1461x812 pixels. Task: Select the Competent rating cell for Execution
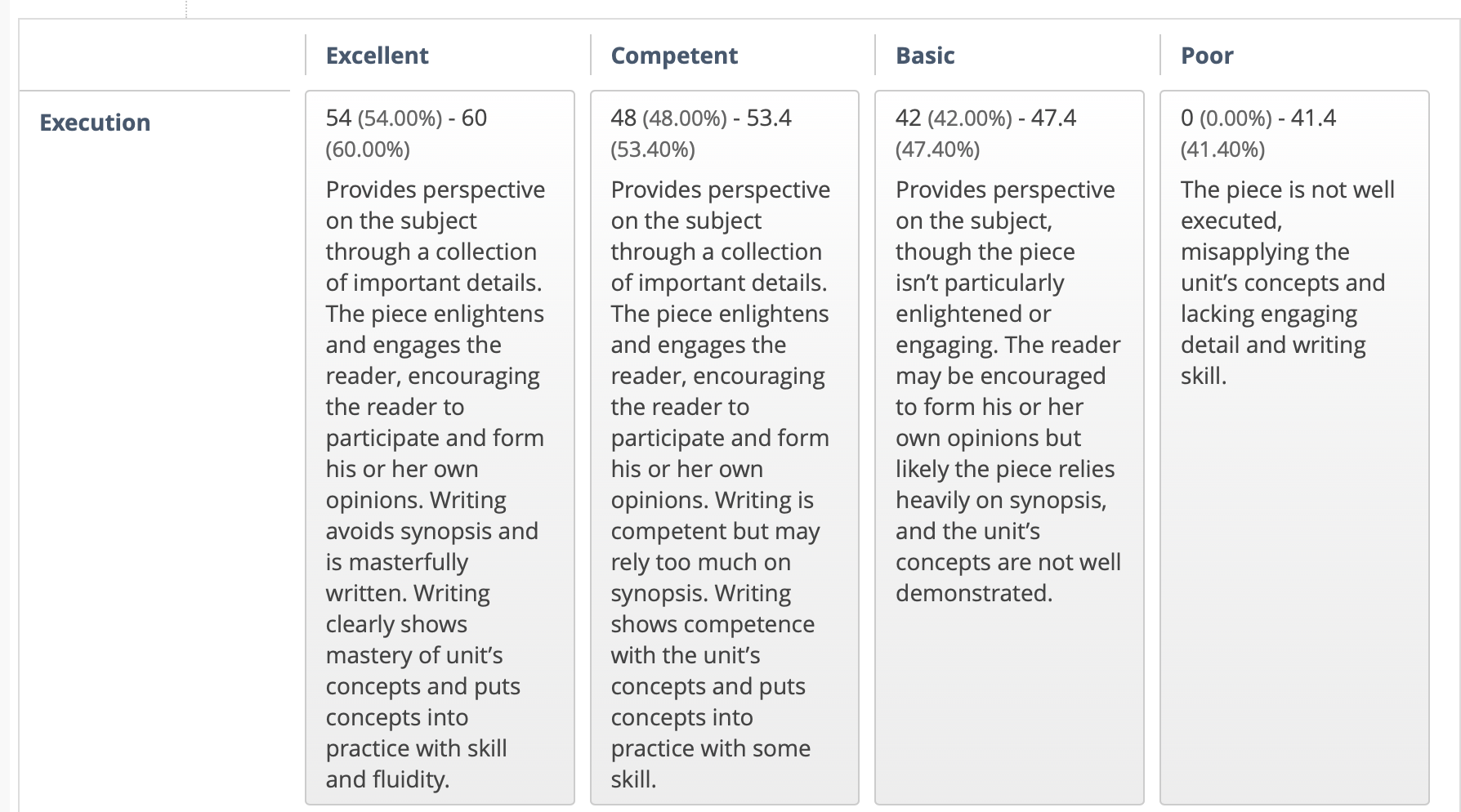click(x=725, y=448)
